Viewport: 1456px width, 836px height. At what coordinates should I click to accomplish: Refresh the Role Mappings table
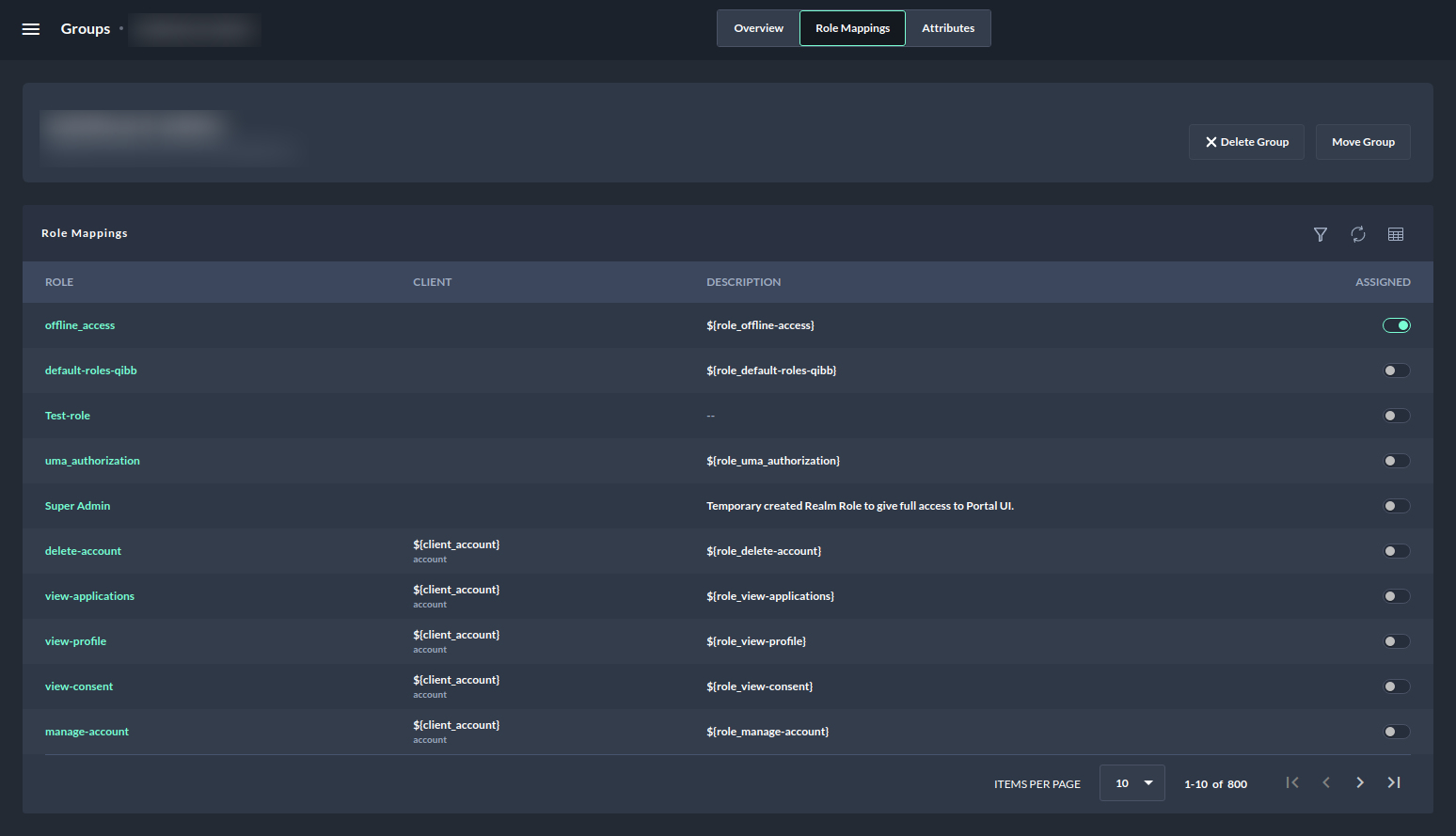coord(1358,234)
